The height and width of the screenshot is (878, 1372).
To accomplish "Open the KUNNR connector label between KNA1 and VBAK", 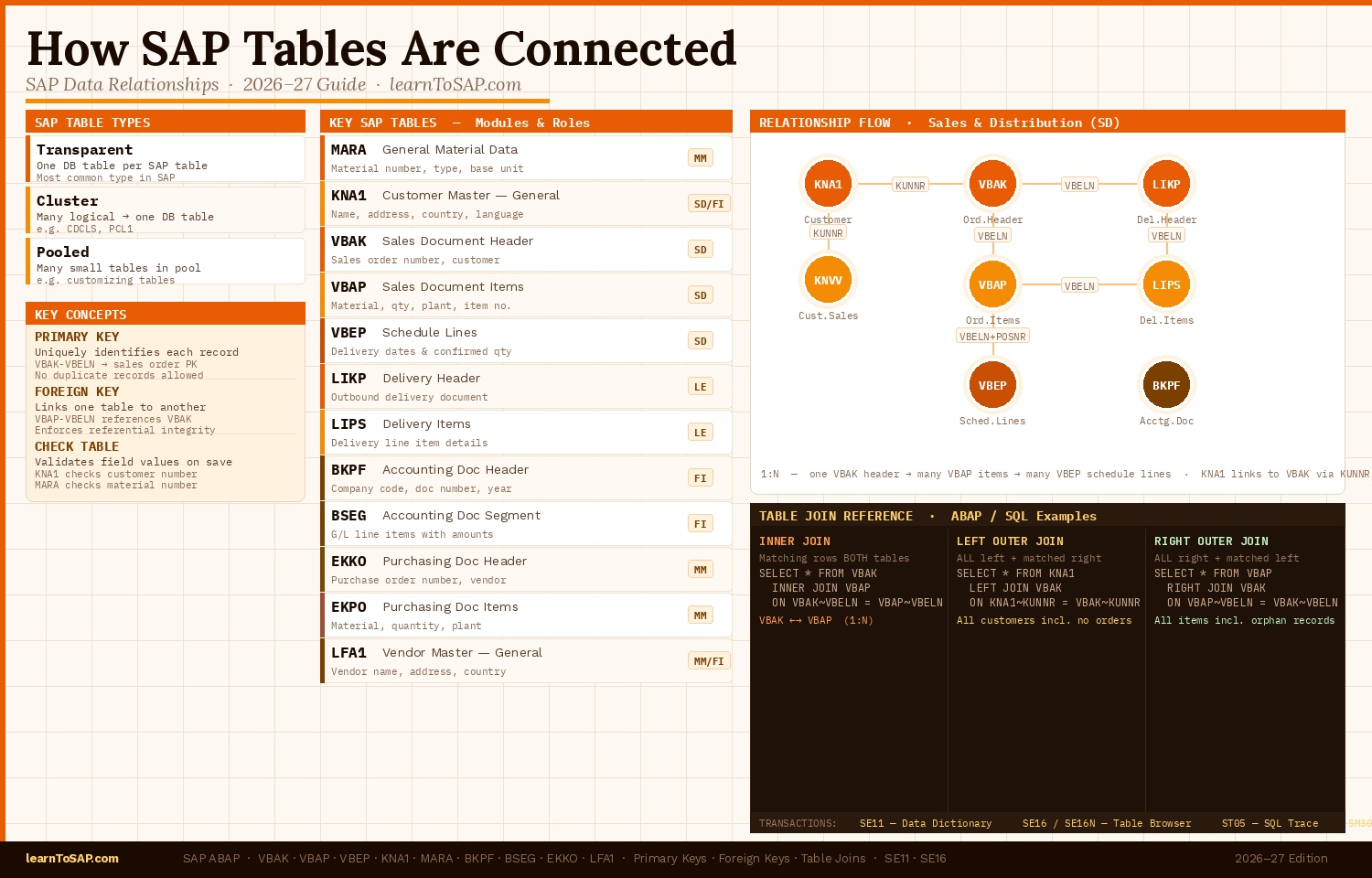I will coord(911,184).
